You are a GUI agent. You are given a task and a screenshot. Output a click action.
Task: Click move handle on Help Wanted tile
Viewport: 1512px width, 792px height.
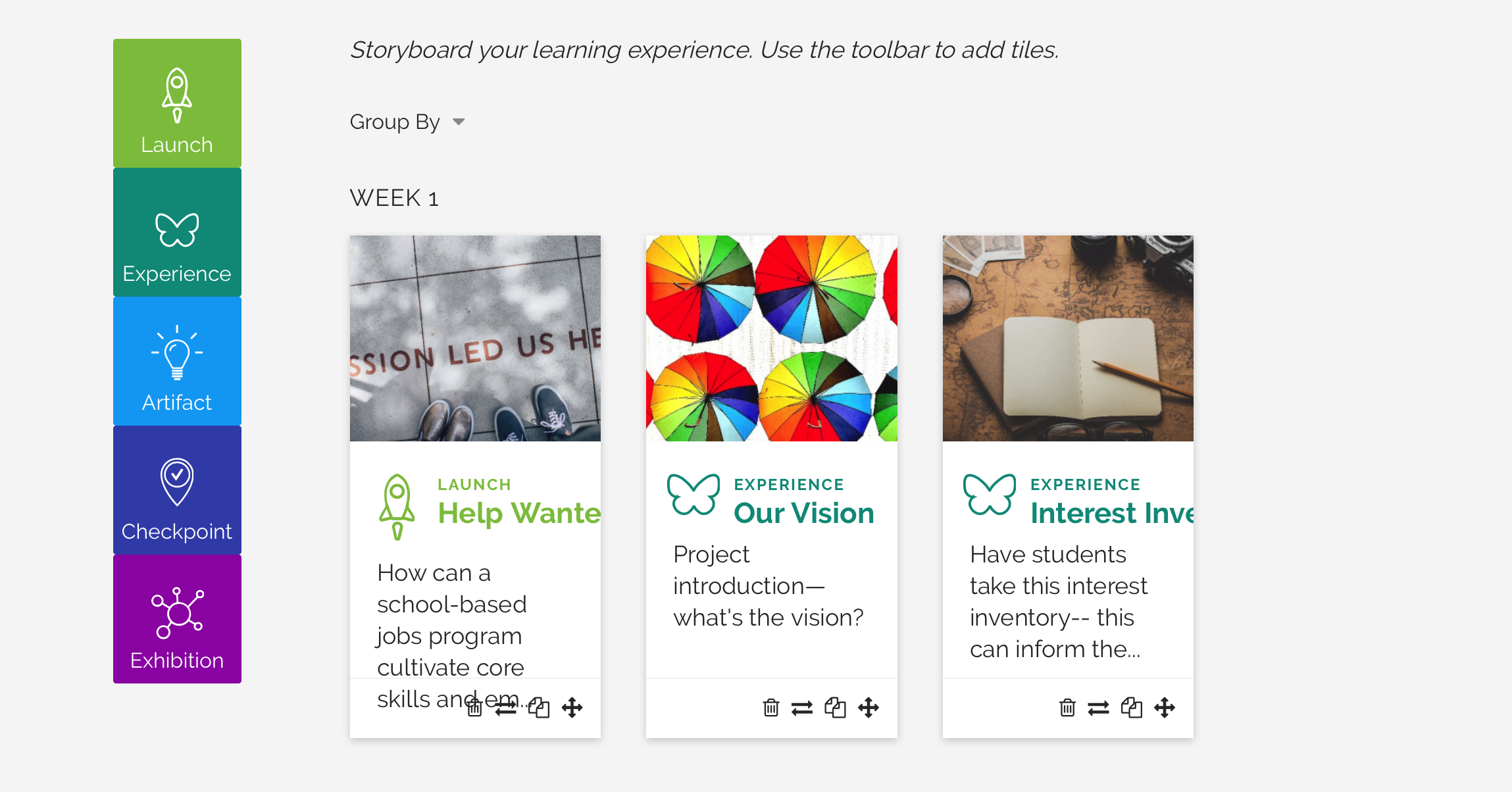[x=572, y=708]
